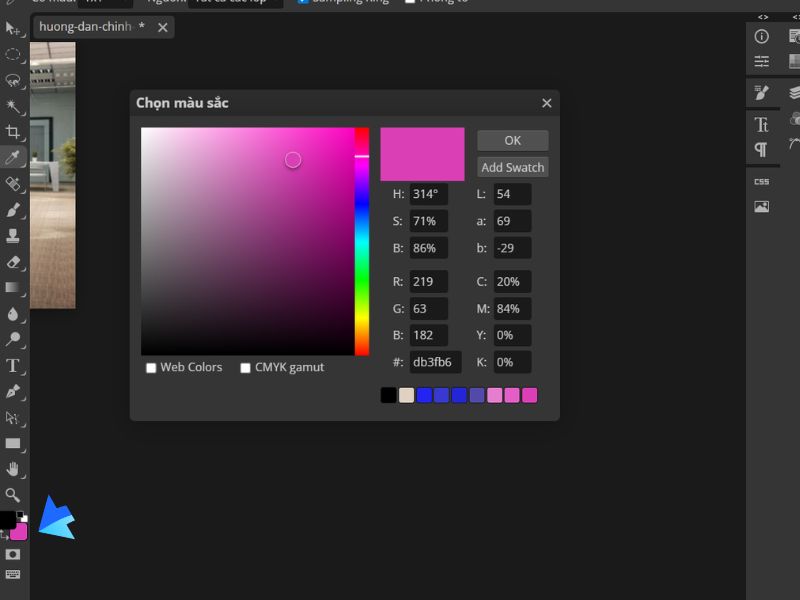
Task: Select the Move tool
Action: coord(12,28)
